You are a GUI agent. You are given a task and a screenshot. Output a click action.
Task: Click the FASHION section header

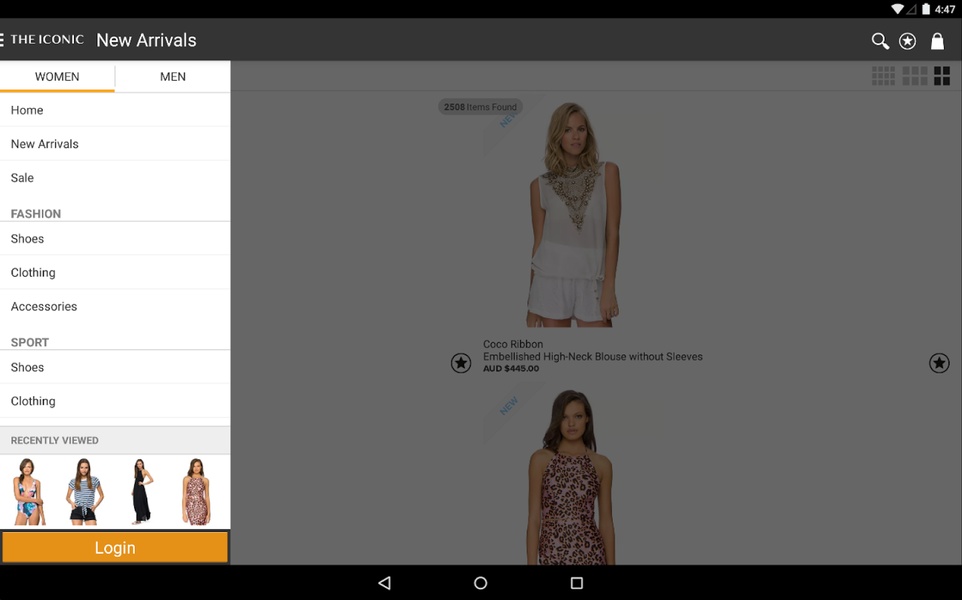(36, 213)
